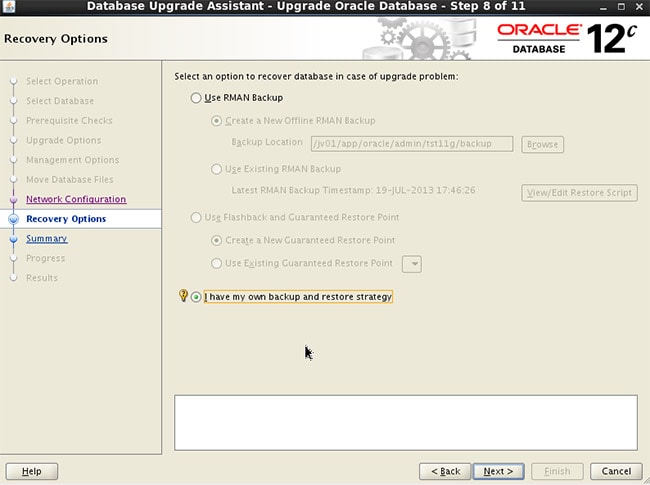The height and width of the screenshot is (485, 650).
Task: Click the Latest RMAN Backup Timestamp text
Action: click(x=353, y=190)
